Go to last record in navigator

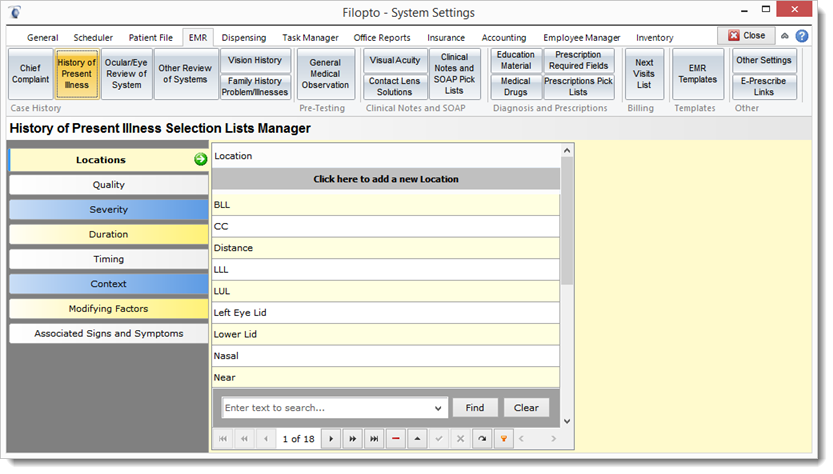[x=374, y=439]
